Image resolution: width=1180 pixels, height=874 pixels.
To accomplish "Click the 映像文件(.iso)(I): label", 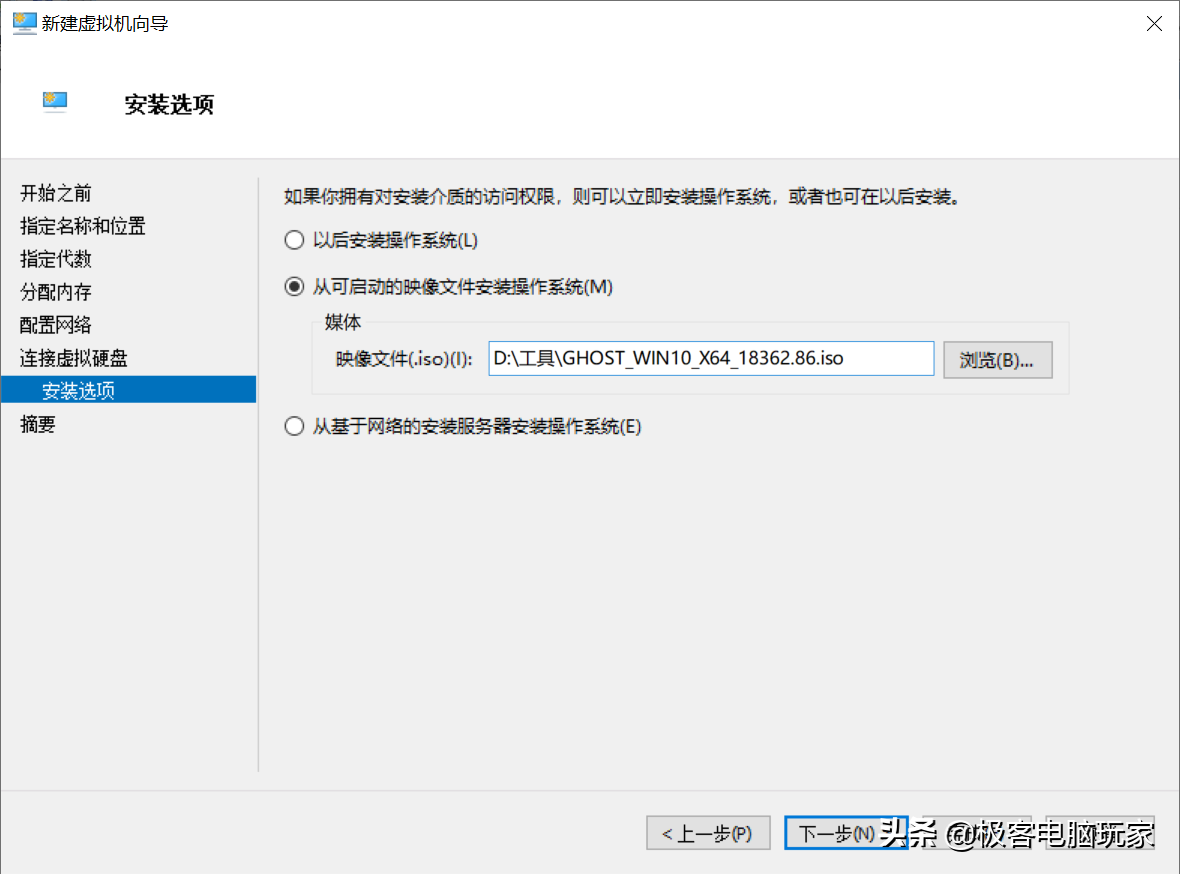I will coord(404,359).
